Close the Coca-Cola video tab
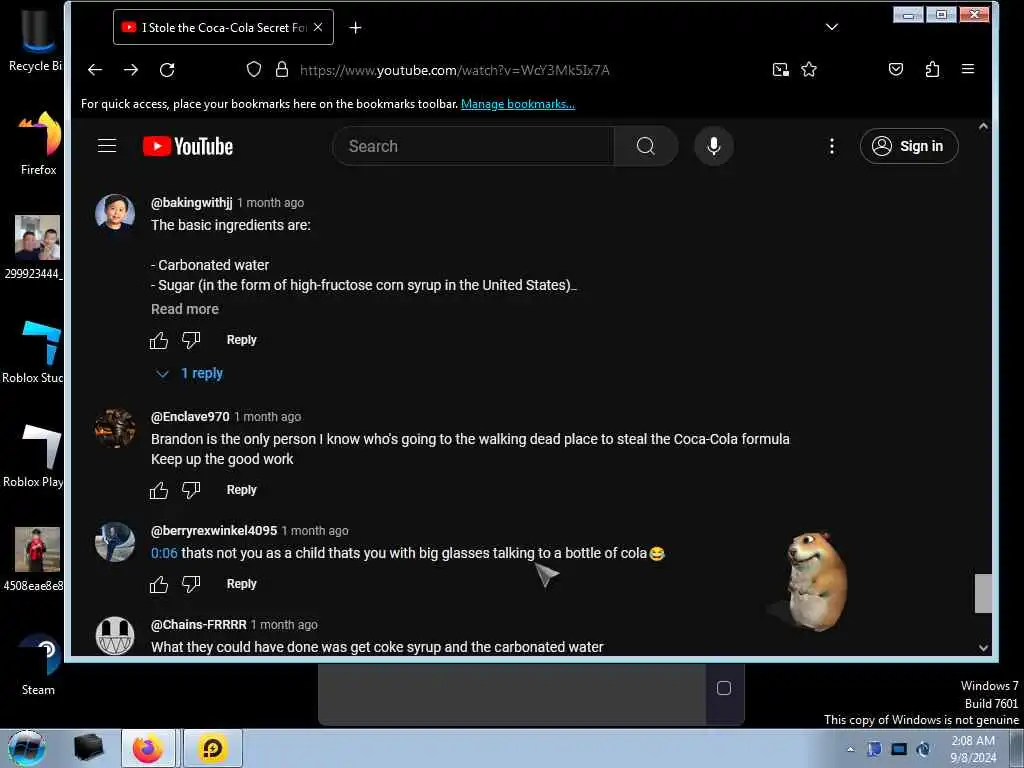This screenshot has height=768, width=1024. (318, 27)
